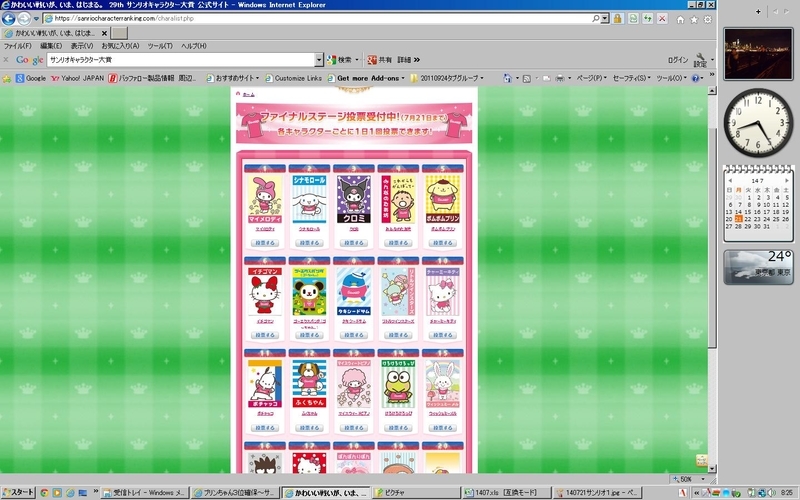Open 20110924タブグループ folder dropdown
The width and height of the screenshot is (800, 500).
click(x=482, y=79)
